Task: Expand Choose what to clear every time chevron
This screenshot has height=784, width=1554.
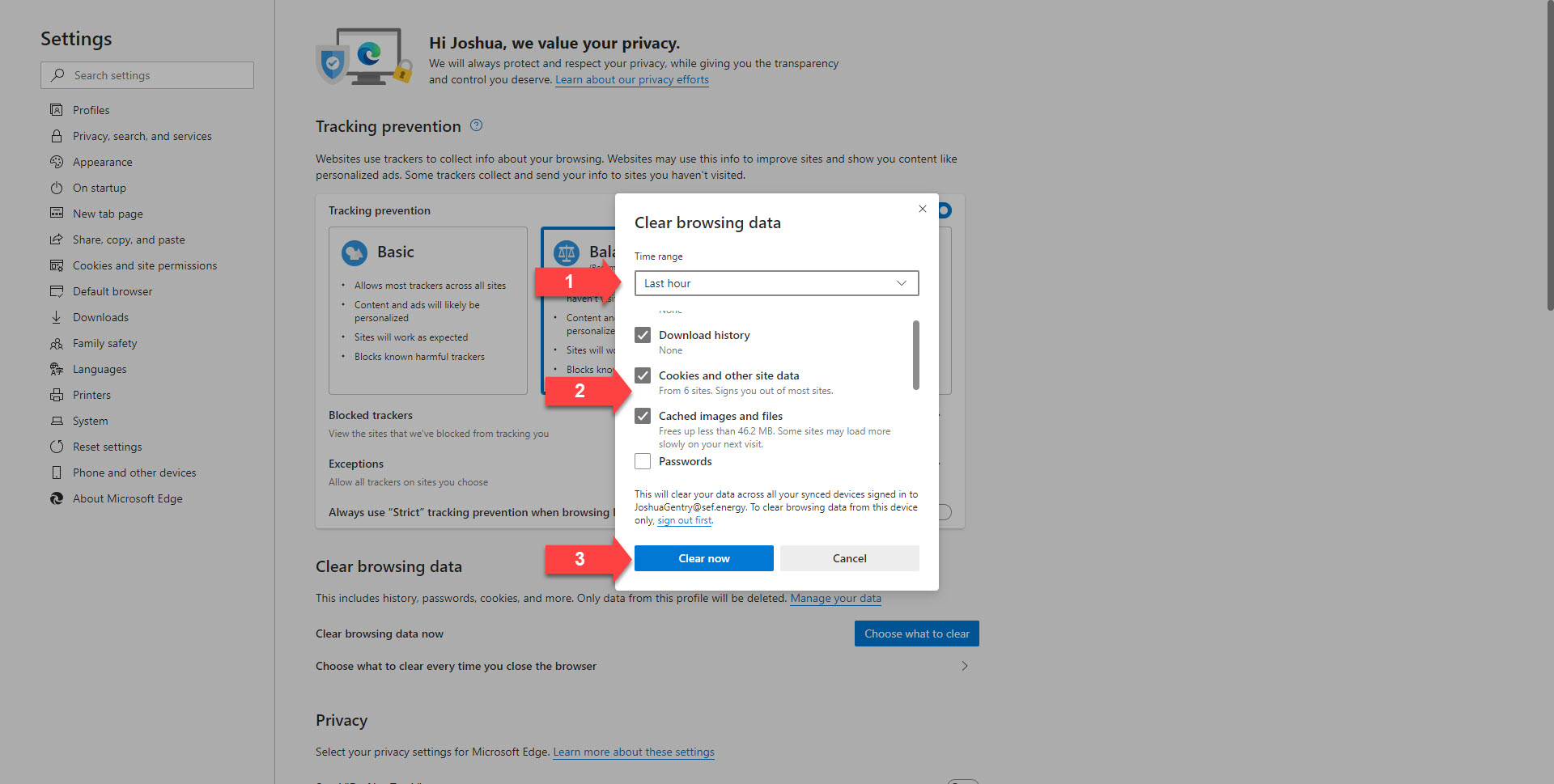Action: (x=965, y=666)
